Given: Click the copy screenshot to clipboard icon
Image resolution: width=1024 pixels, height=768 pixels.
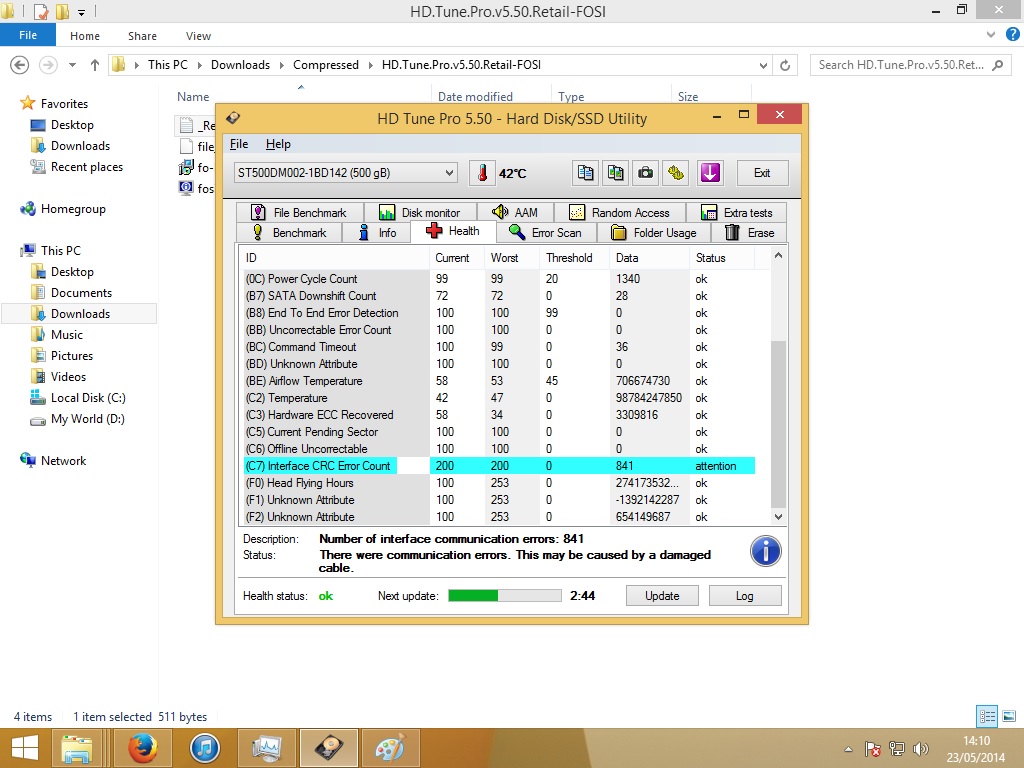Looking at the screenshot, I should click(x=615, y=173).
